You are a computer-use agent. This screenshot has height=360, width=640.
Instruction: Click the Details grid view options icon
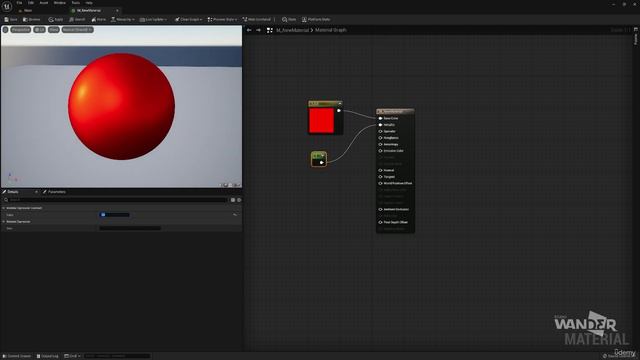pyautogui.click(x=233, y=200)
